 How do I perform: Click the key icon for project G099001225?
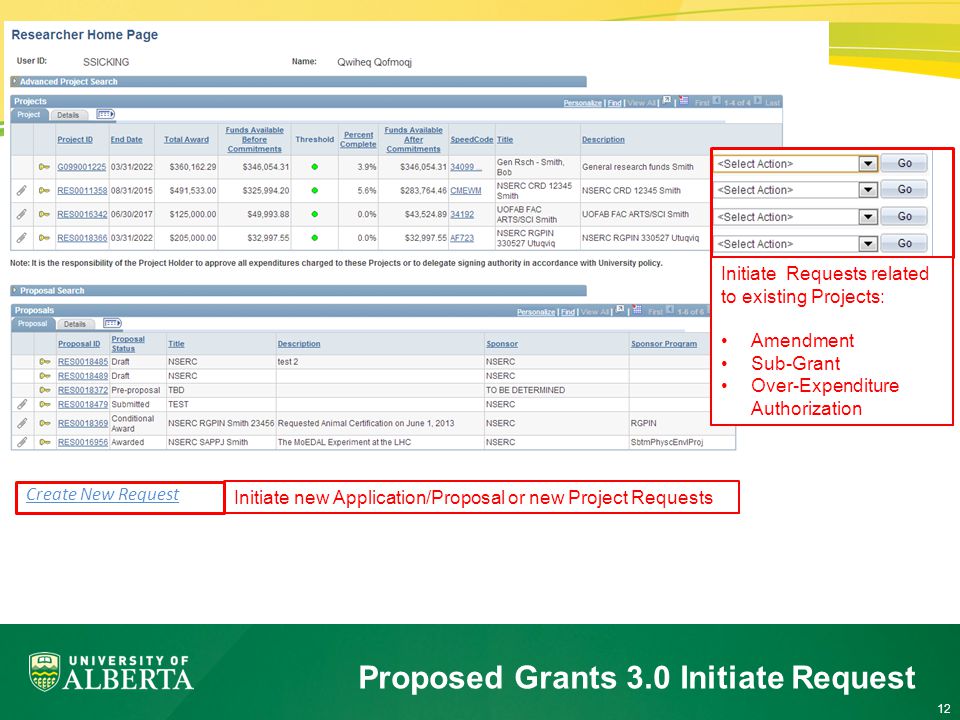tap(44, 167)
